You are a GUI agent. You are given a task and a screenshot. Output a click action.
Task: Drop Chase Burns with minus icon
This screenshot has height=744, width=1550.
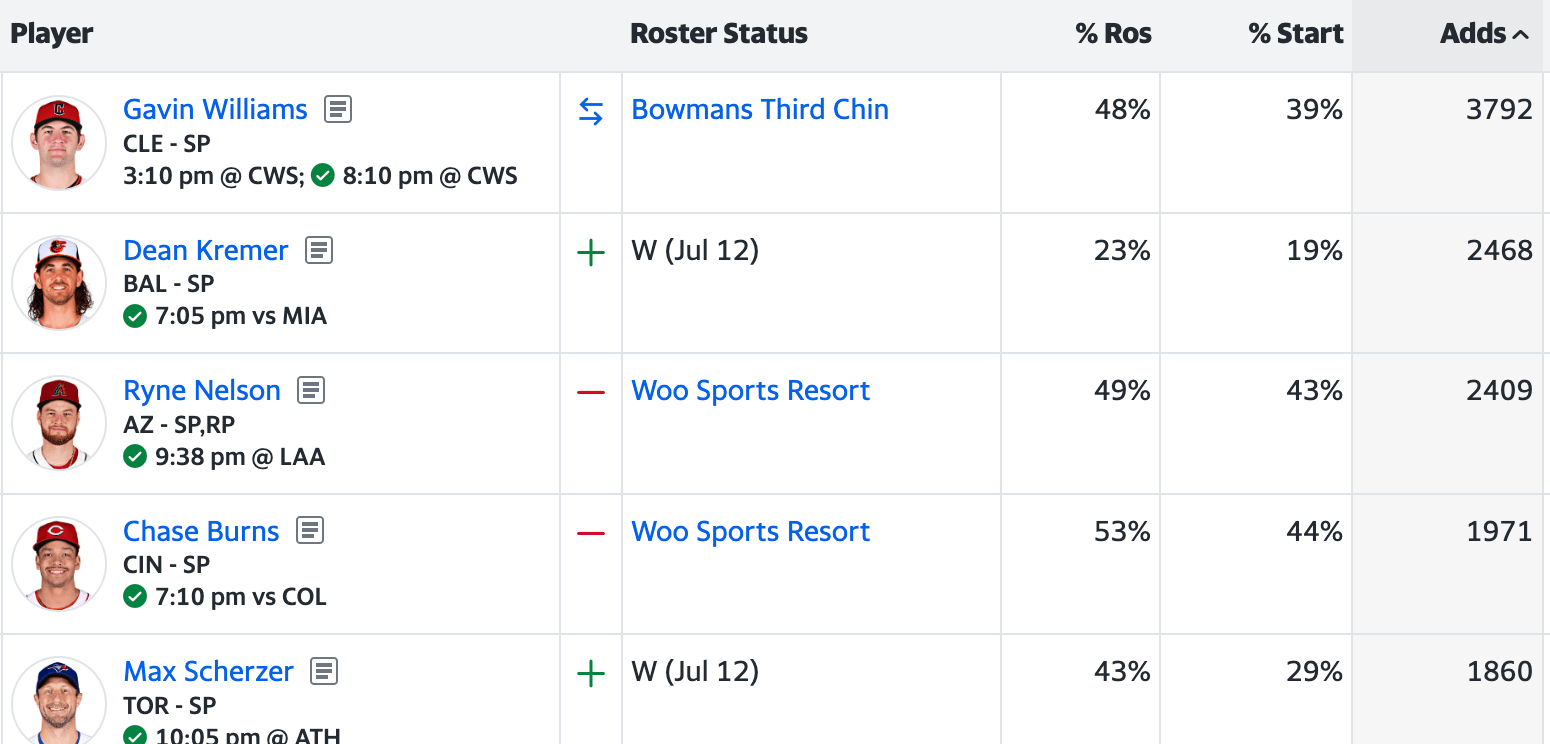click(x=591, y=533)
